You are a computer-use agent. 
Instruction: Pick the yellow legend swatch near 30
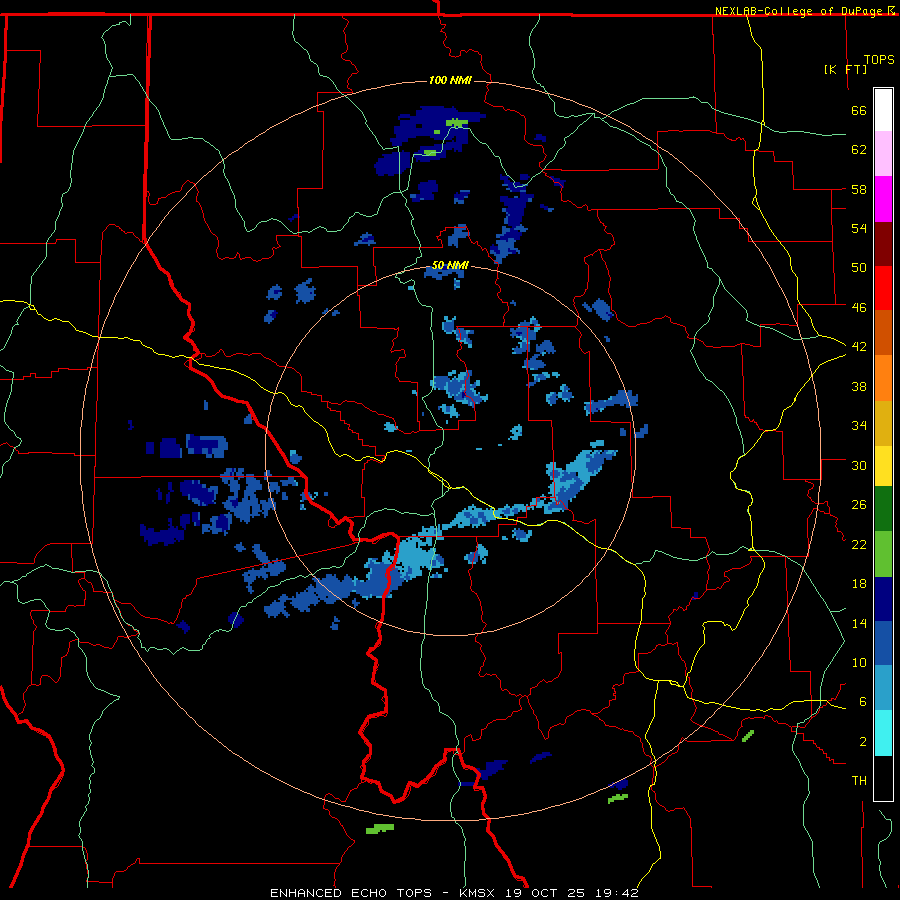[x=883, y=466]
